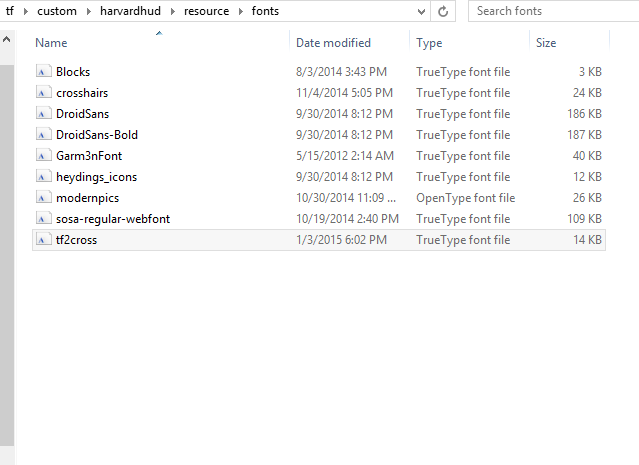The height and width of the screenshot is (465, 639).
Task: Go to the tf folder in breadcrumb
Action: pyautogui.click(x=10, y=11)
